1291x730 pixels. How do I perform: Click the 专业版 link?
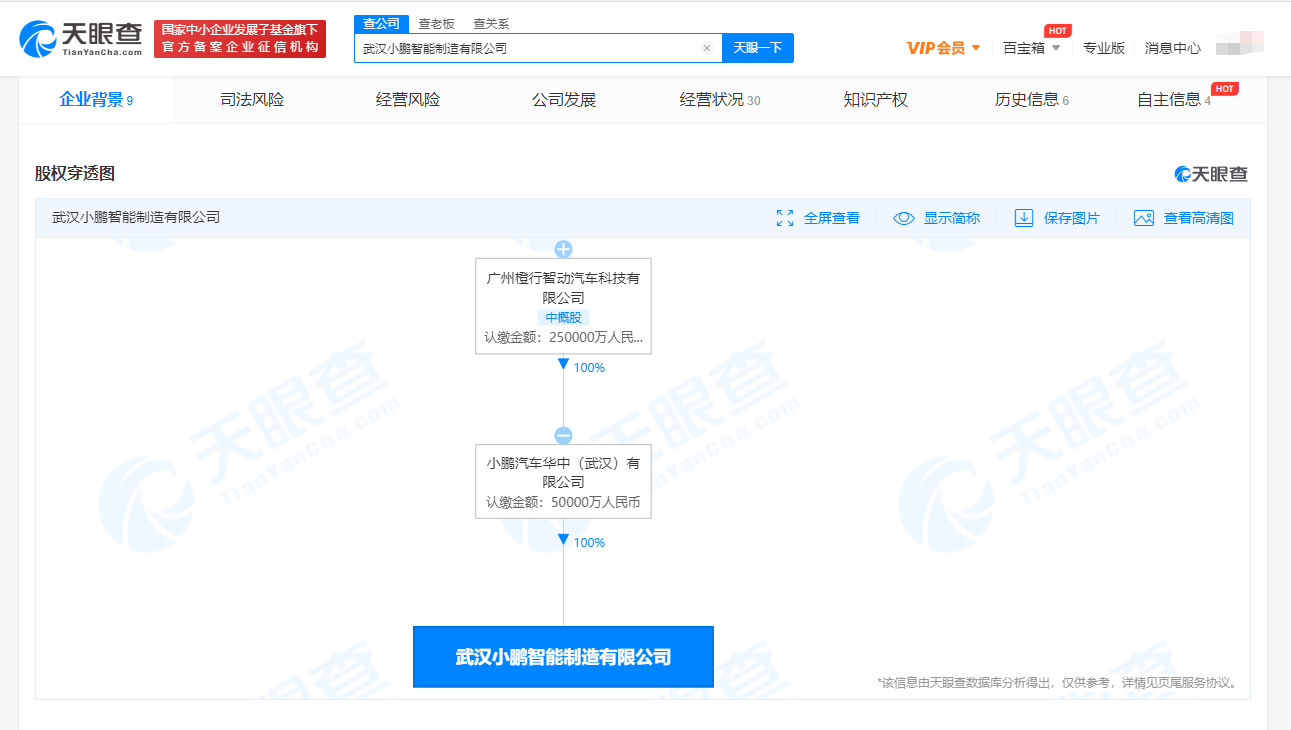(1104, 48)
